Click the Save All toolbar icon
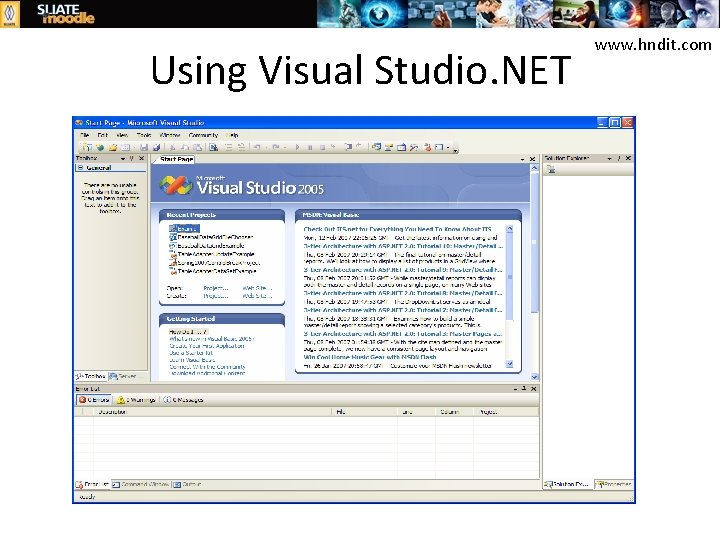The height and width of the screenshot is (540, 720). pos(156,147)
